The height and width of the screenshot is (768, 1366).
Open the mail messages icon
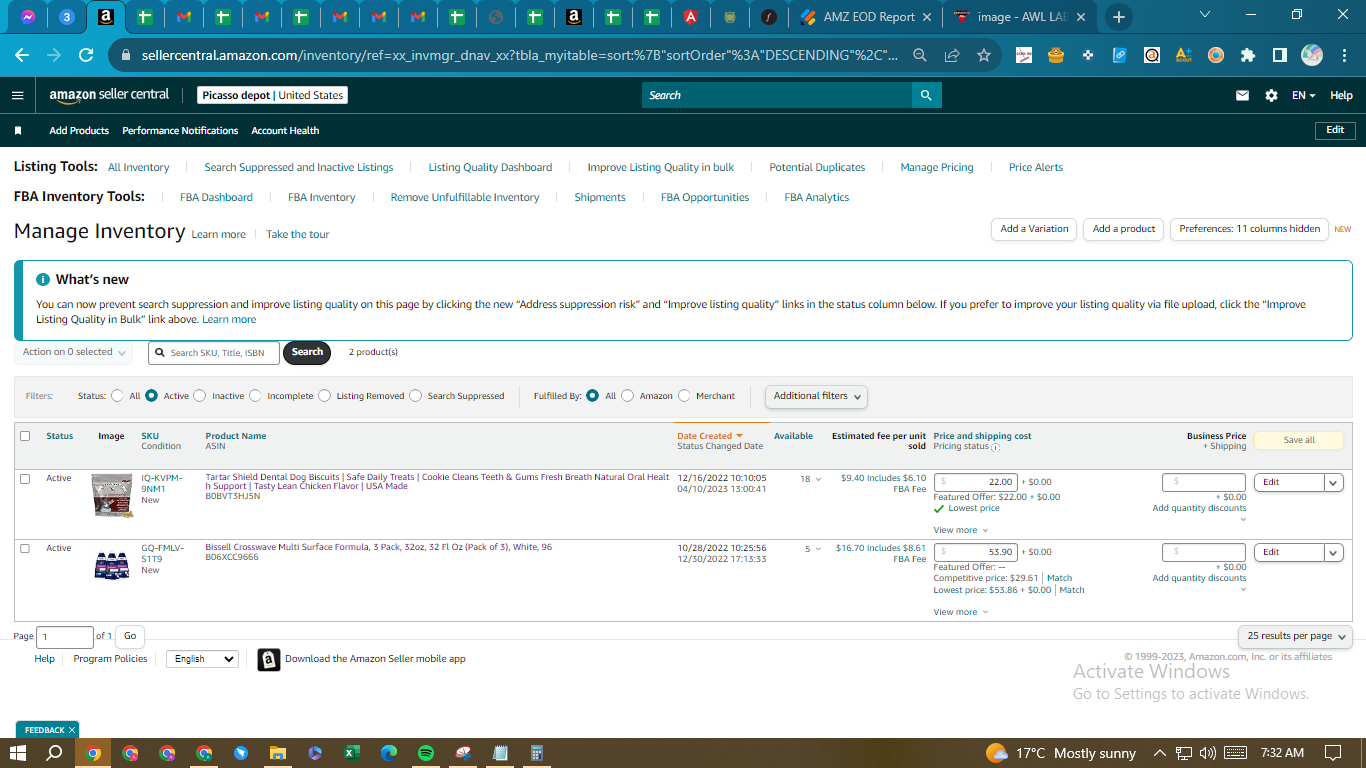1242,96
